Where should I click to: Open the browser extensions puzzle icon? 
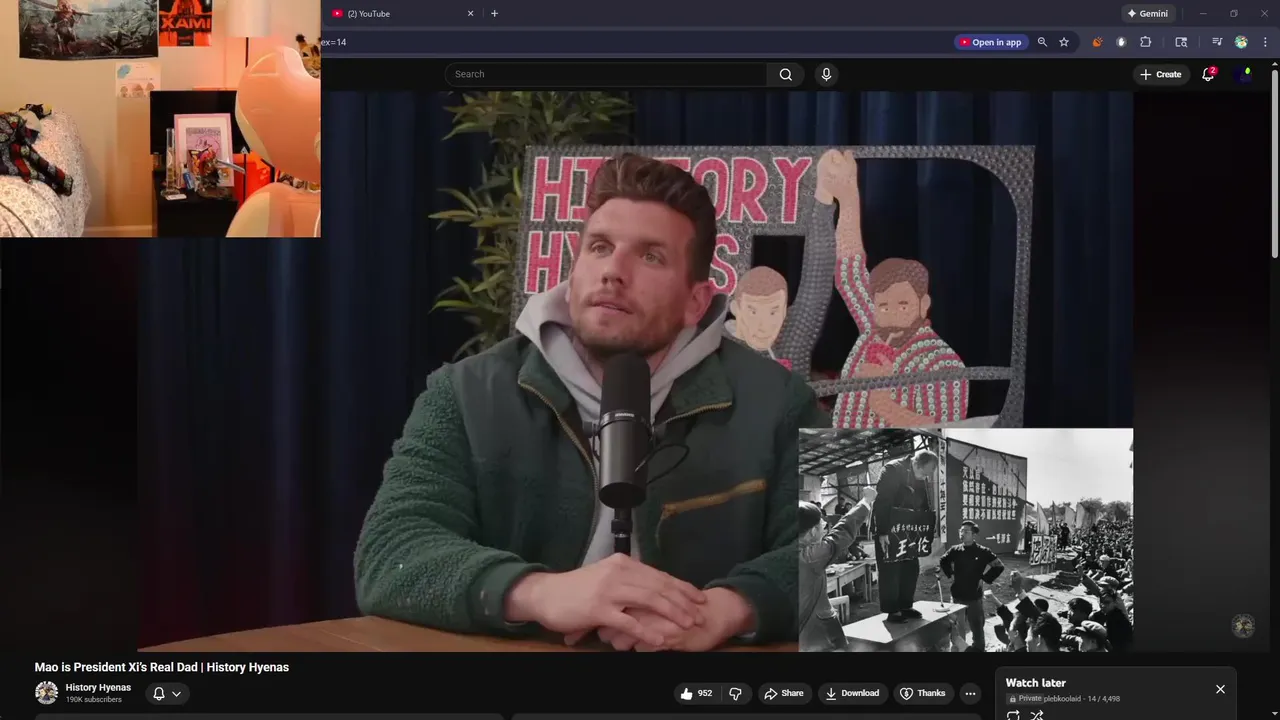coord(1146,42)
